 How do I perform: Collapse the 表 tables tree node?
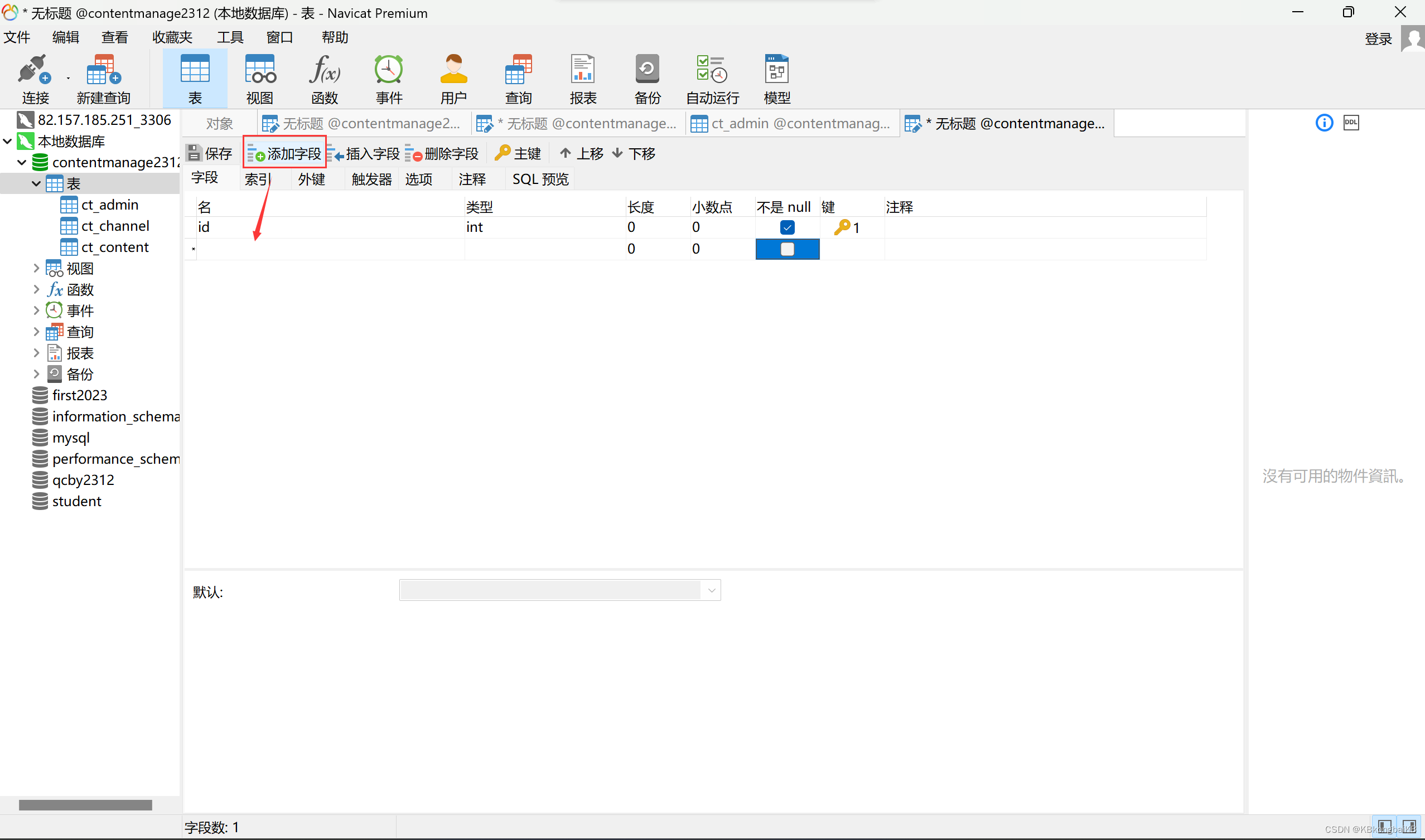[36, 183]
